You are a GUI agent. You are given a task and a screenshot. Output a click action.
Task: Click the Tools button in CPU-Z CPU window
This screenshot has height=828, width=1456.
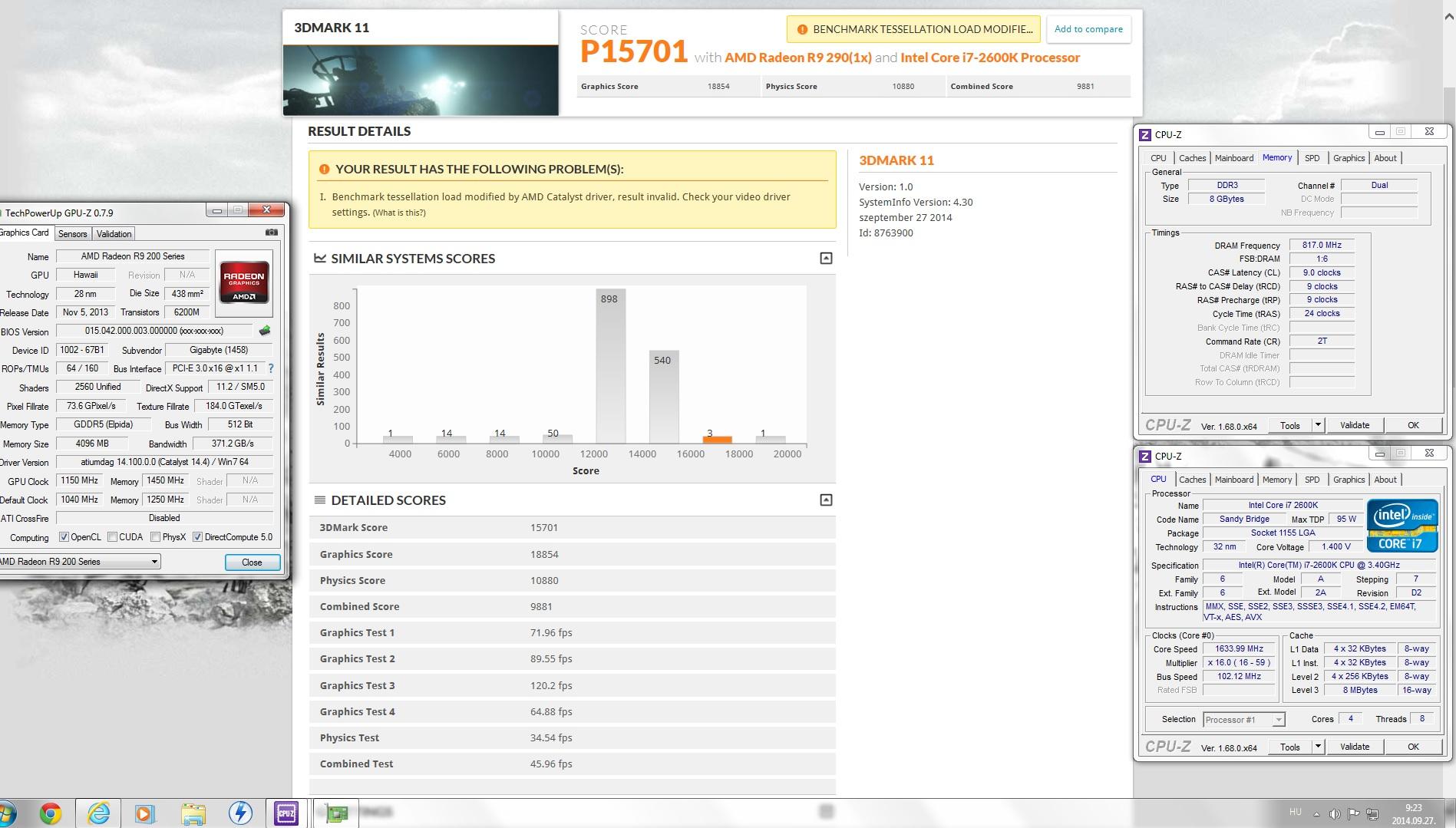click(1290, 747)
